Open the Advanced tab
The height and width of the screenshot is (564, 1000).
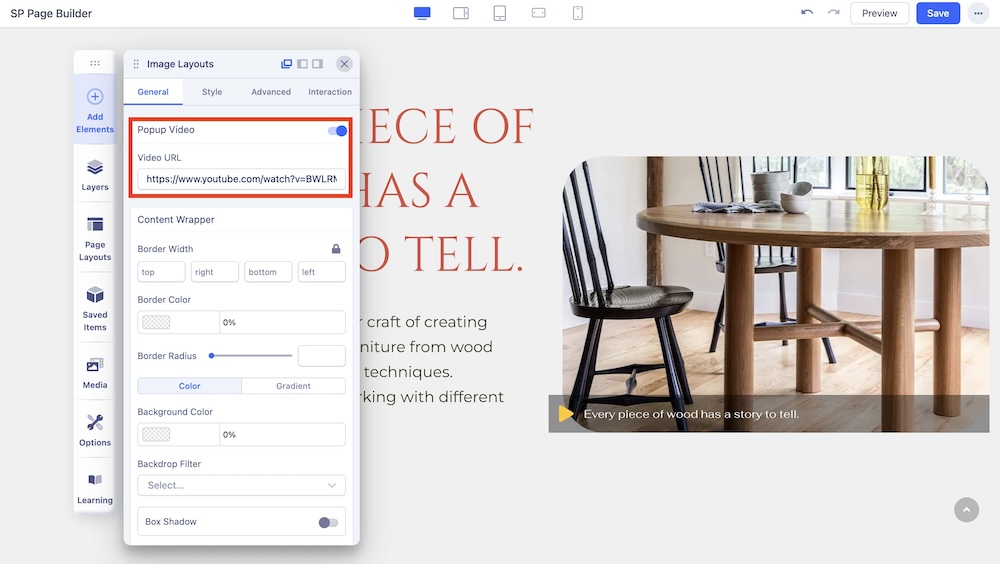click(271, 92)
